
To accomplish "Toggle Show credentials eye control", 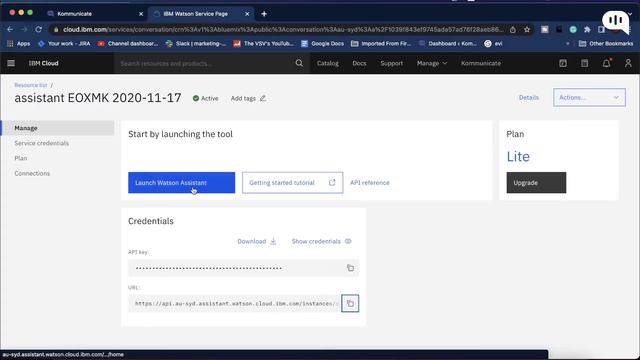I will click(x=322, y=242).
